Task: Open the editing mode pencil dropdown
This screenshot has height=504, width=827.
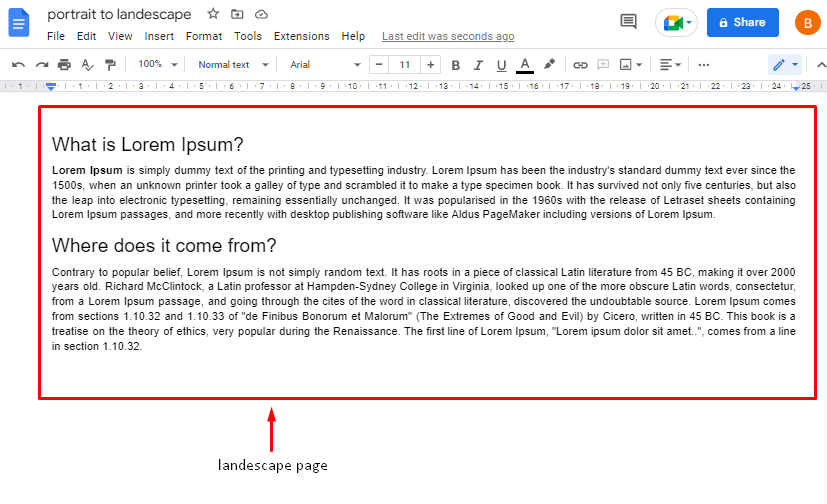Action: pos(785,65)
